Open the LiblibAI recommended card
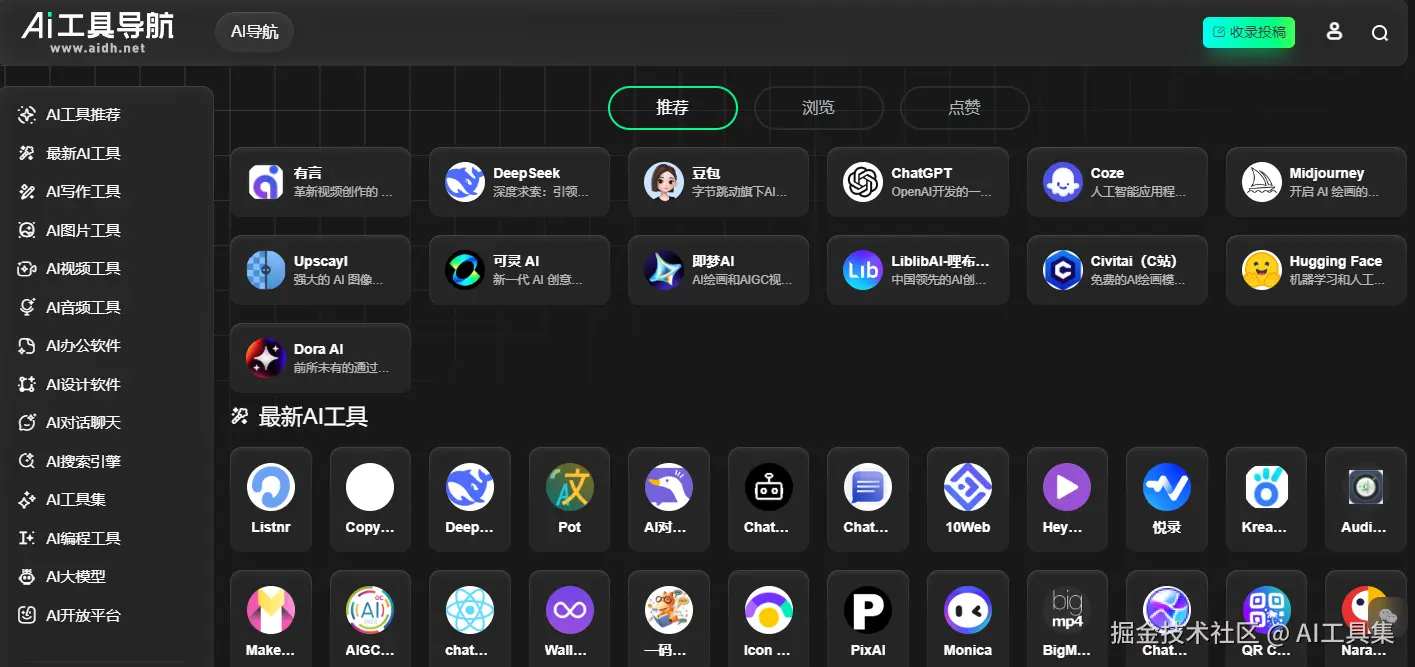 pyautogui.click(x=917, y=270)
